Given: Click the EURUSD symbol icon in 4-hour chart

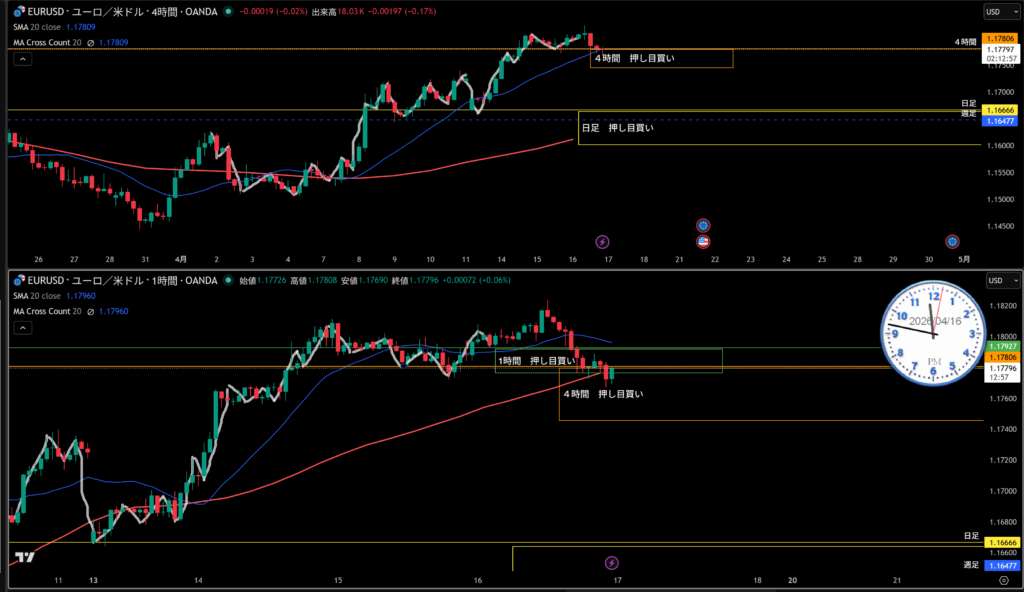Looking at the screenshot, I should [19, 12].
